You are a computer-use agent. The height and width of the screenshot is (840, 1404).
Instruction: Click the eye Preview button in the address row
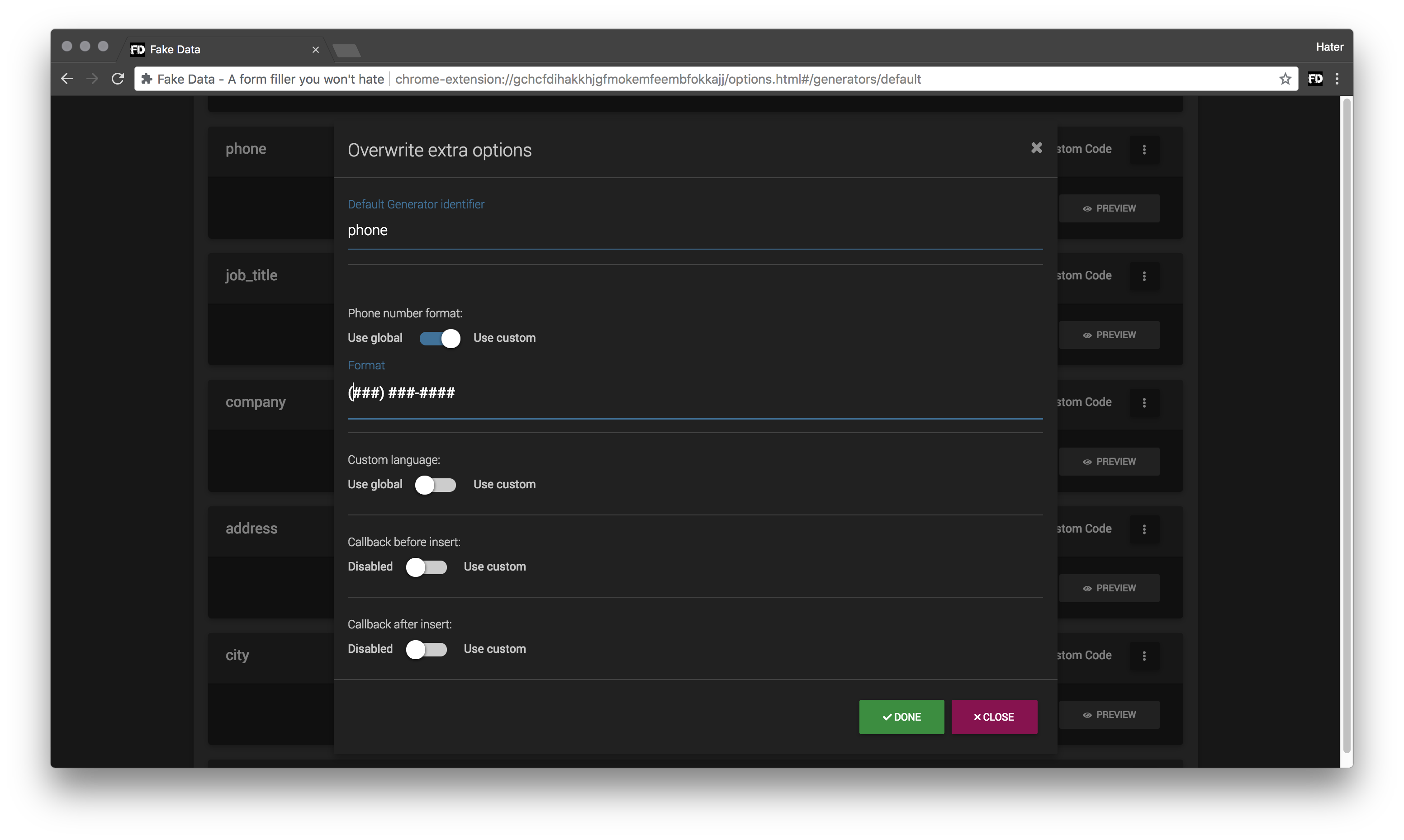(1109, 588)
